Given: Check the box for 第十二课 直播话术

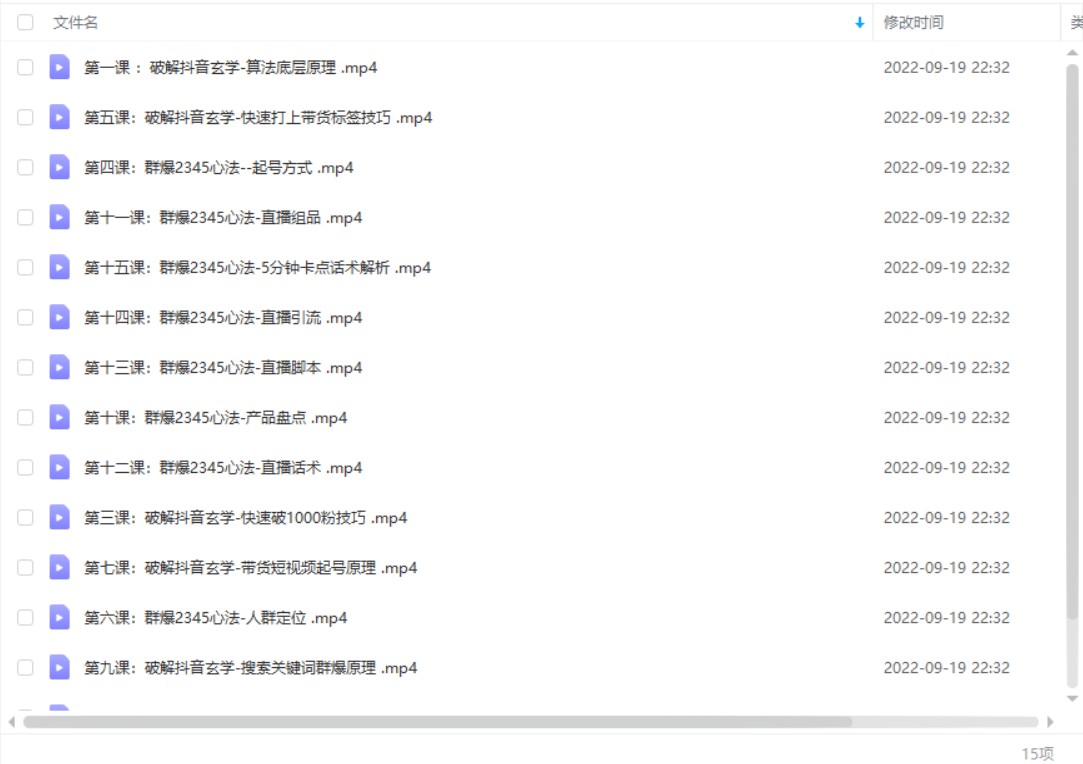Looking at the screenshot, I should coord(26,468).
